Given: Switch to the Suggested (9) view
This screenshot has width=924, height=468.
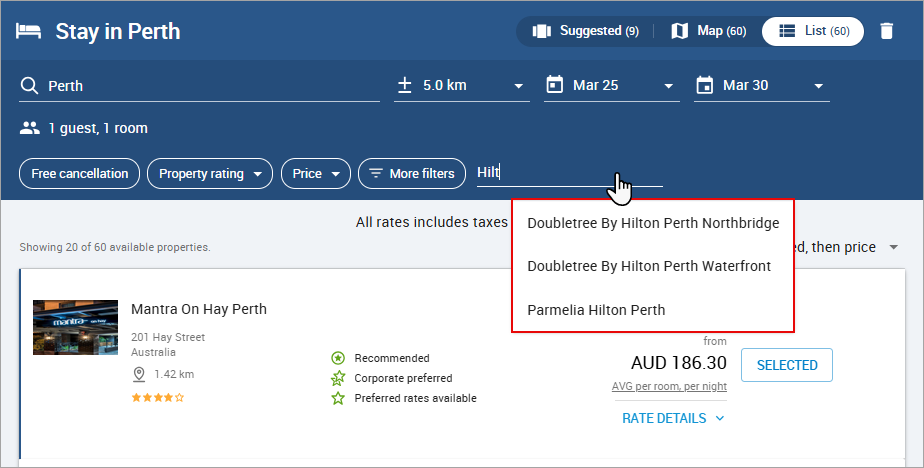Looking at the screenshot, I should pos(586,31).
